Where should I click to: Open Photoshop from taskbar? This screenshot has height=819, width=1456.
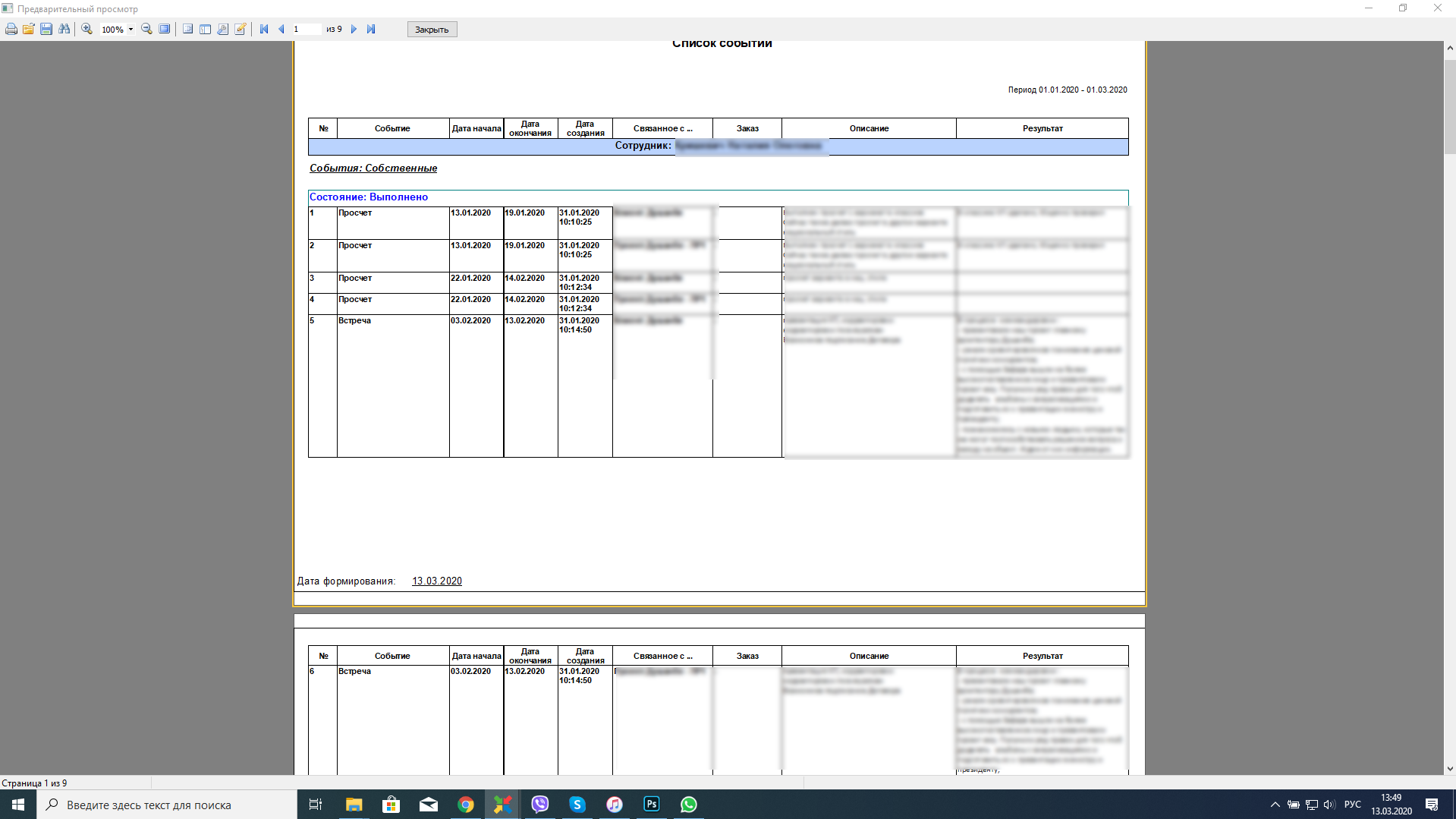click(652, 805)
